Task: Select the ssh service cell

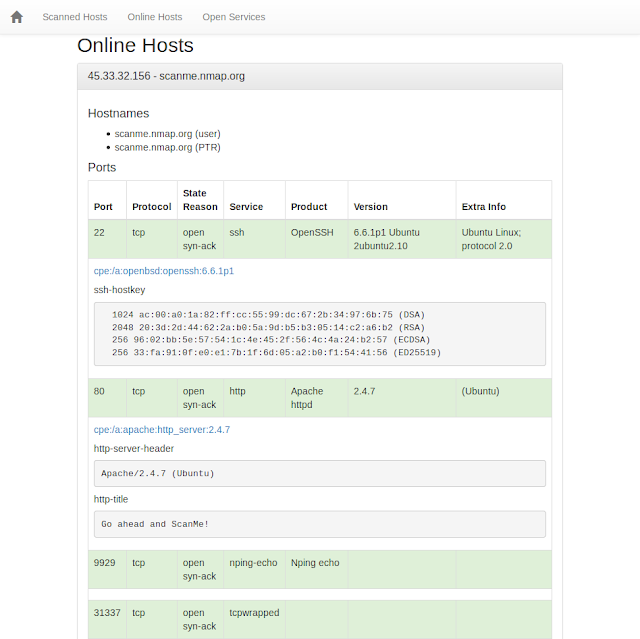Action: pos(254,239)
